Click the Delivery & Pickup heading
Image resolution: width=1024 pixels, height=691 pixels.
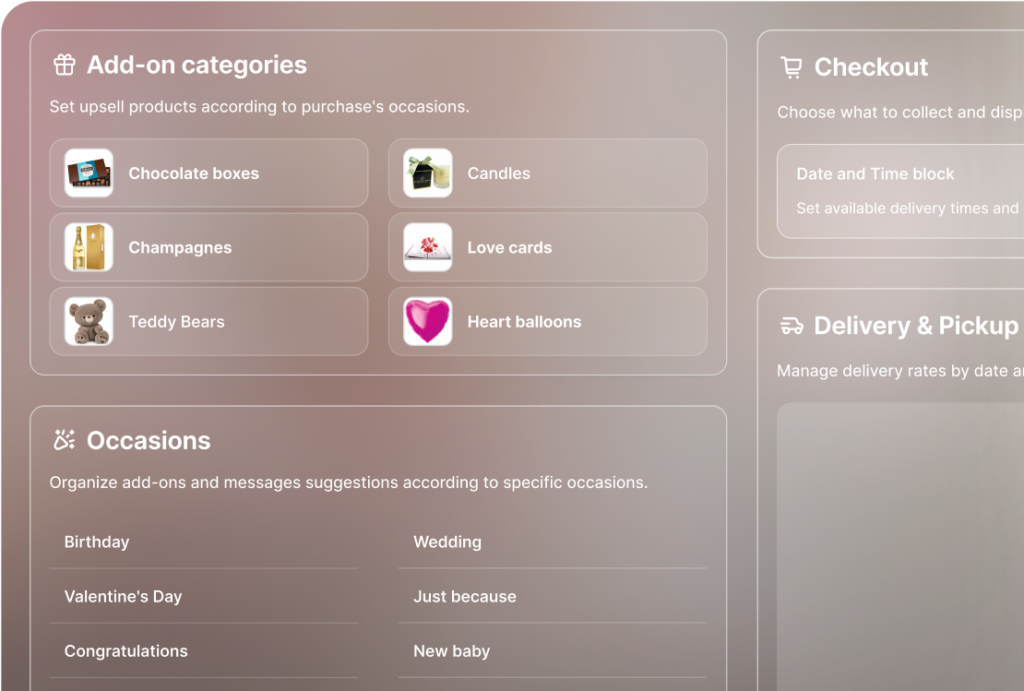[x=916, y=326]
